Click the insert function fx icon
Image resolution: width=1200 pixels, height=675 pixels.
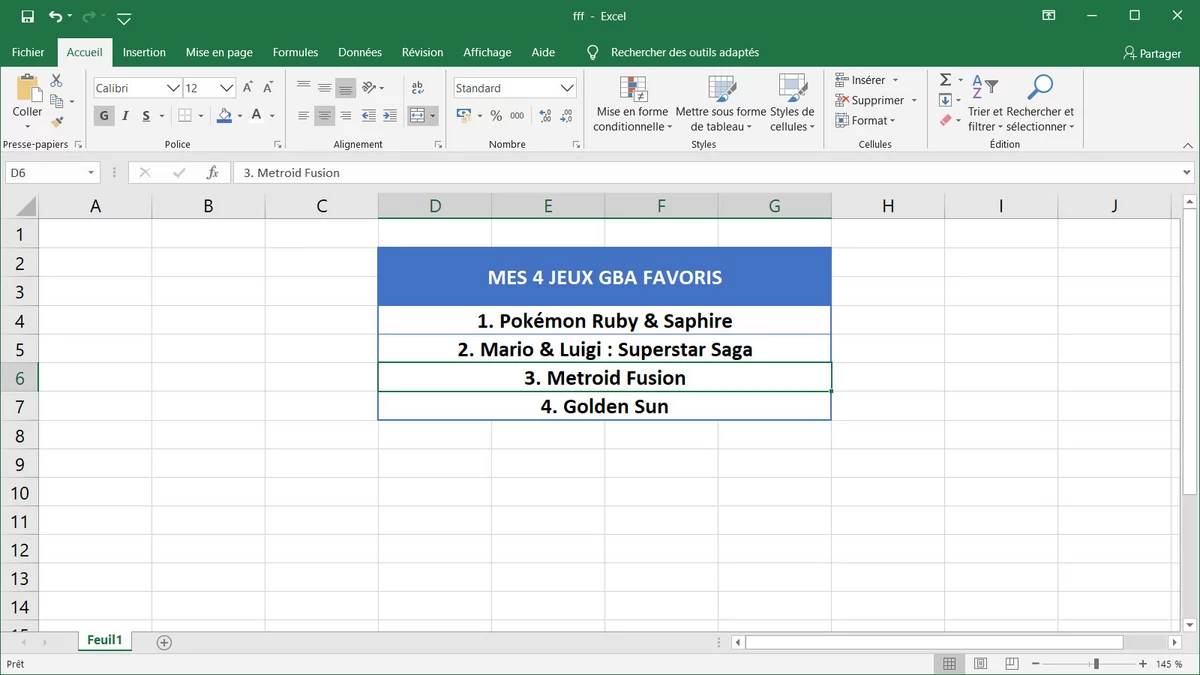coord(212,172)
